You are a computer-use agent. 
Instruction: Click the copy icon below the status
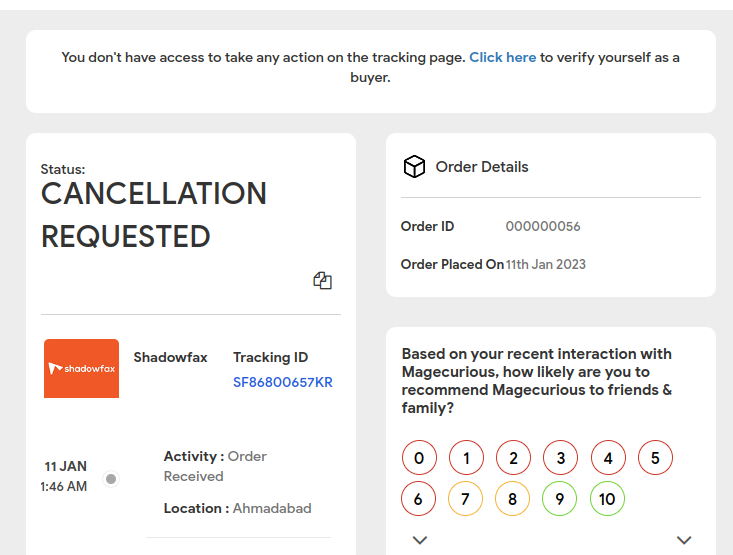click(322, 281)
